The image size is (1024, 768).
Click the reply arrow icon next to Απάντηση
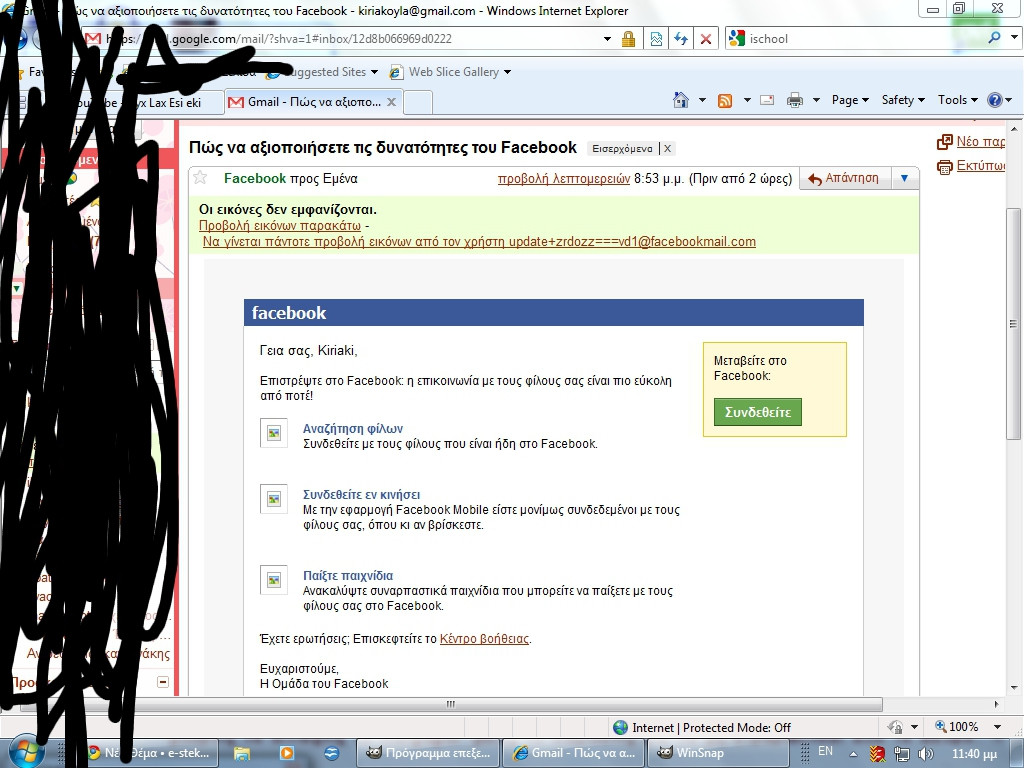(x=814, y=179)
